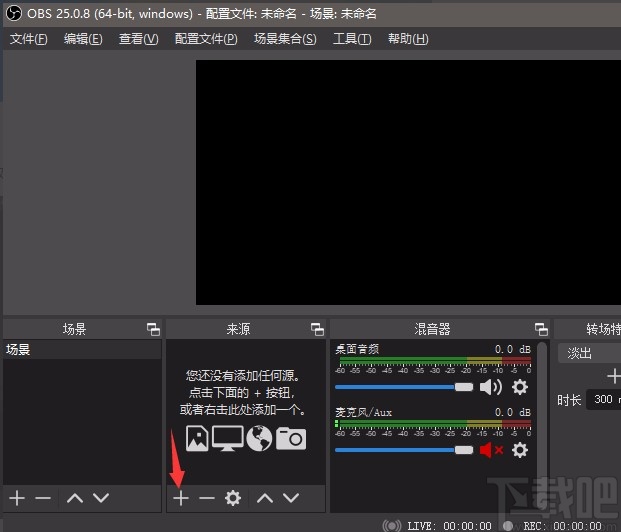Click the 桌面音频 label
Screen dimensions: 621x532
click(x=357, y=349)
